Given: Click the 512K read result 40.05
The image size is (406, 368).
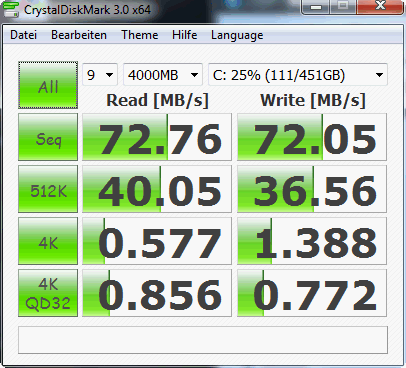Looking at the screenshot, I should (x=157, y=189).
